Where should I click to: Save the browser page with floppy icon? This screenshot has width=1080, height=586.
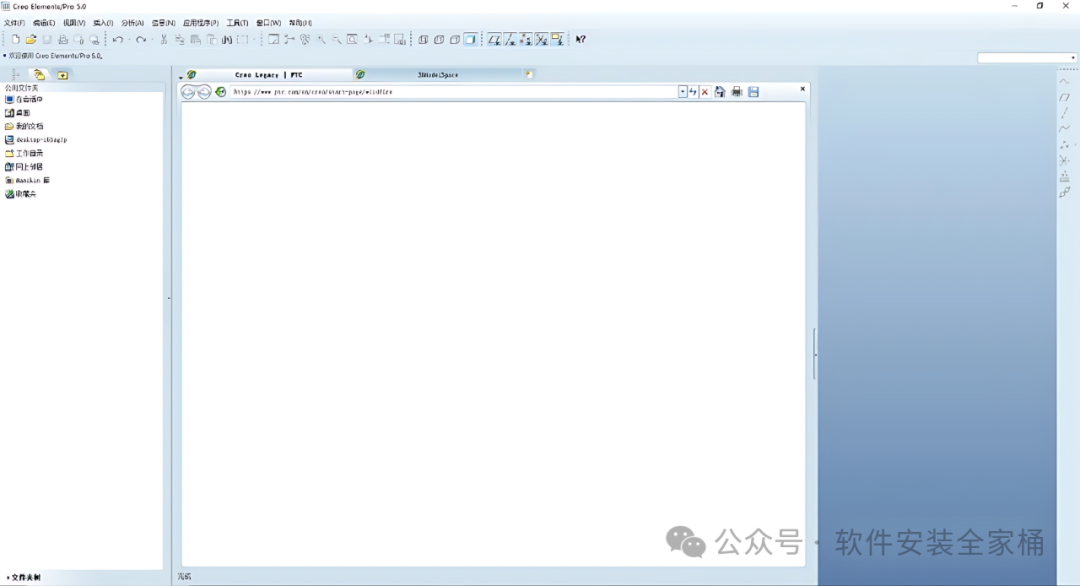click(754, 92)
